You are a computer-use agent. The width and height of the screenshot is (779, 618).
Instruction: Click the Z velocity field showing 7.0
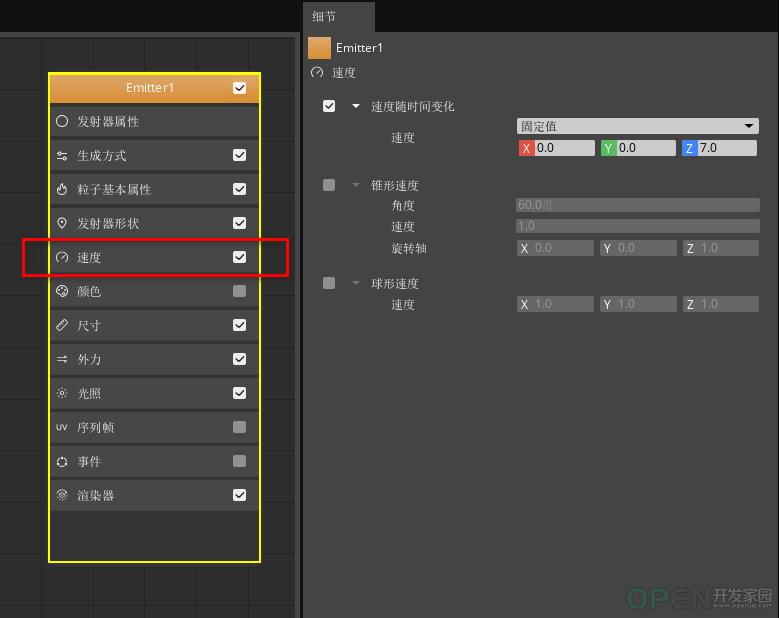pos(726,148)
